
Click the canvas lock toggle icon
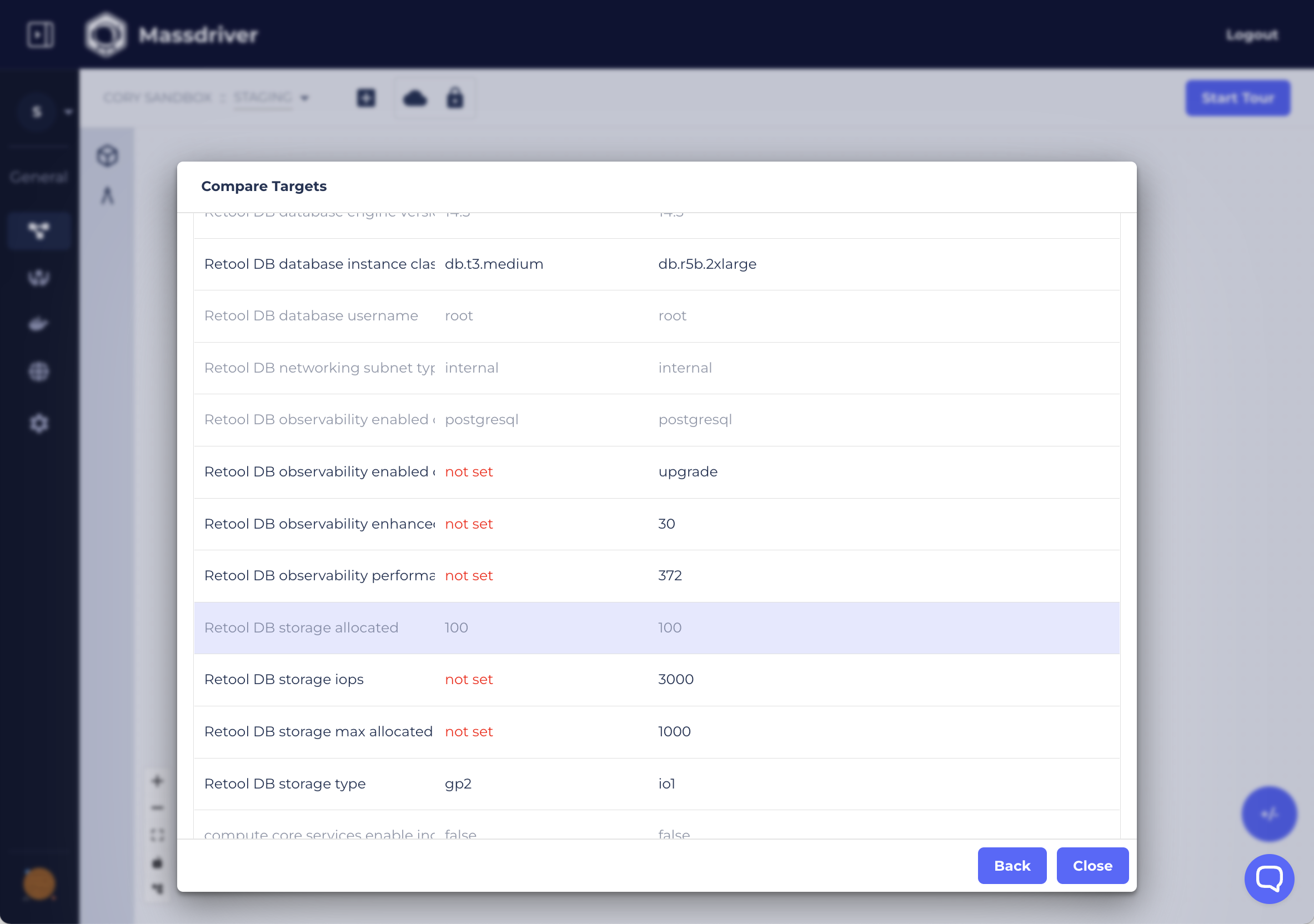click(157, 863)
